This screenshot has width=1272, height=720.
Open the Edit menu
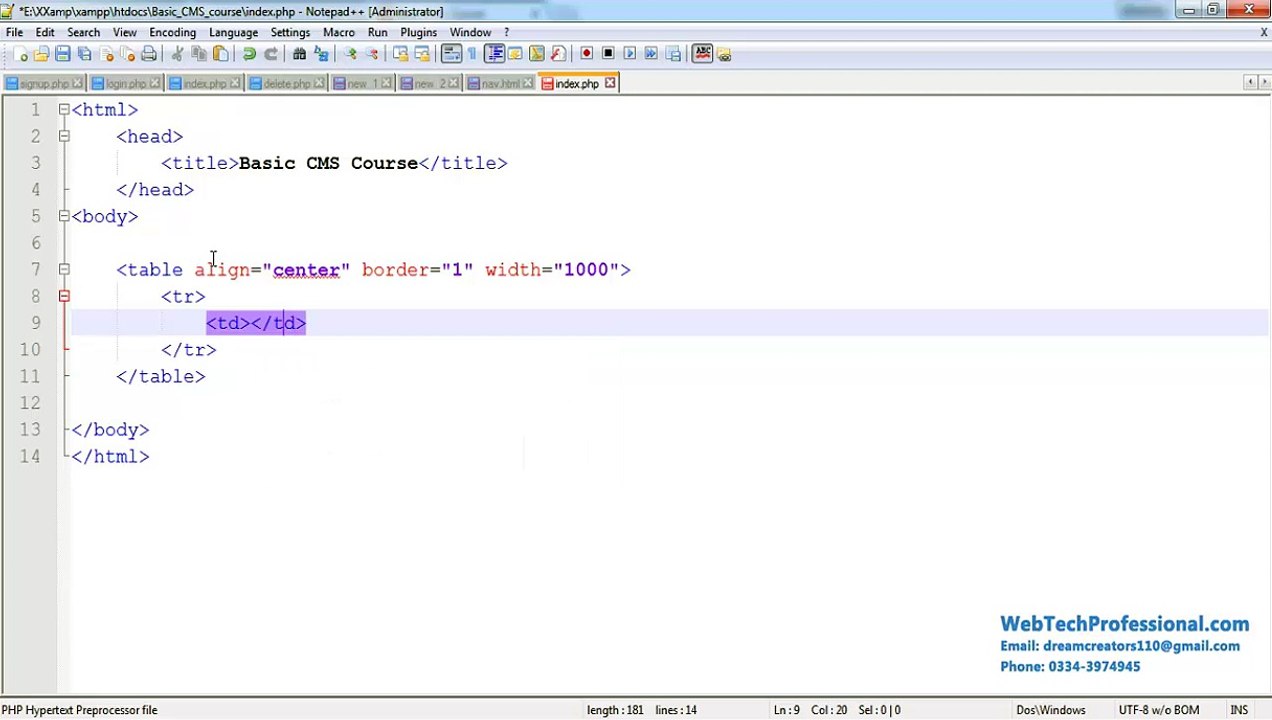tap(45, 32)
